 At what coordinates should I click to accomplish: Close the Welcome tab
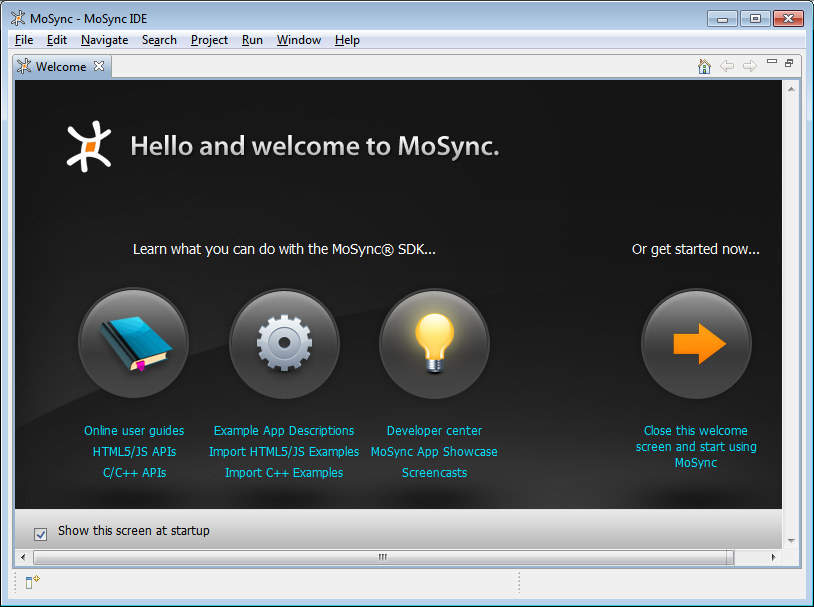point(99,66)
